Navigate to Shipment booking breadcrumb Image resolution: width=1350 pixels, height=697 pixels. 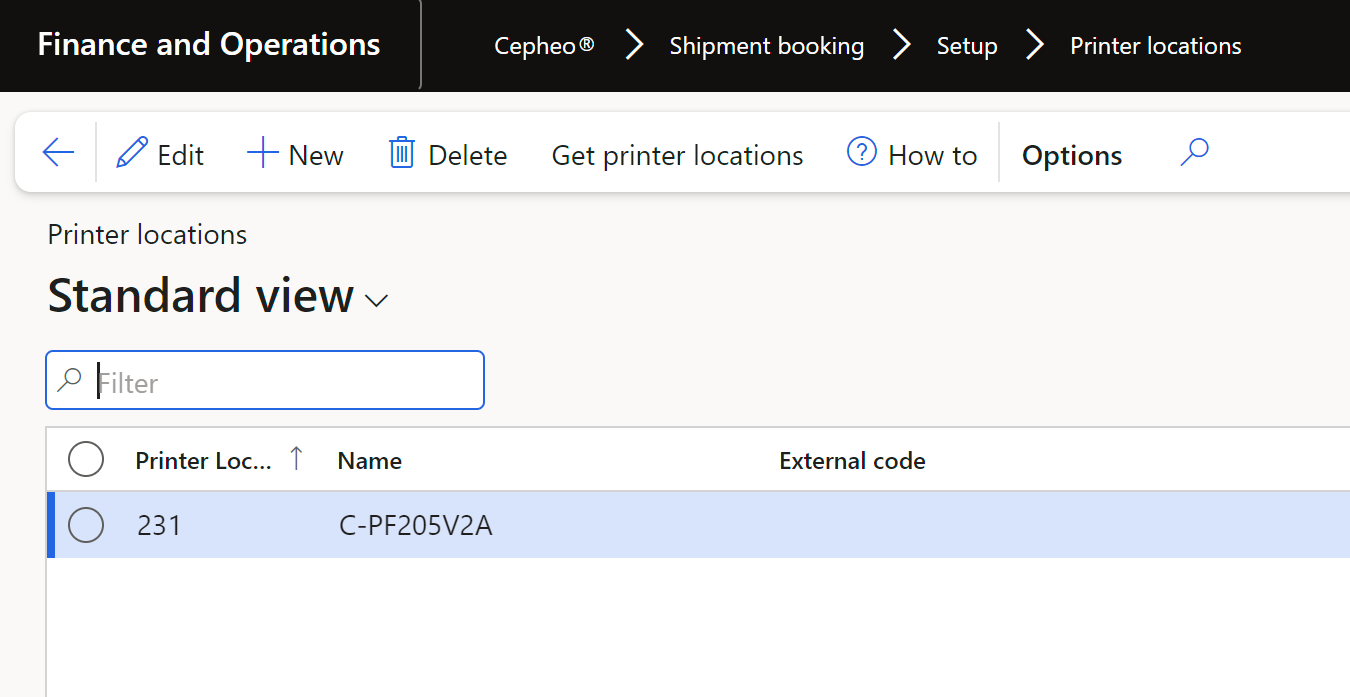tap(766, 46)
